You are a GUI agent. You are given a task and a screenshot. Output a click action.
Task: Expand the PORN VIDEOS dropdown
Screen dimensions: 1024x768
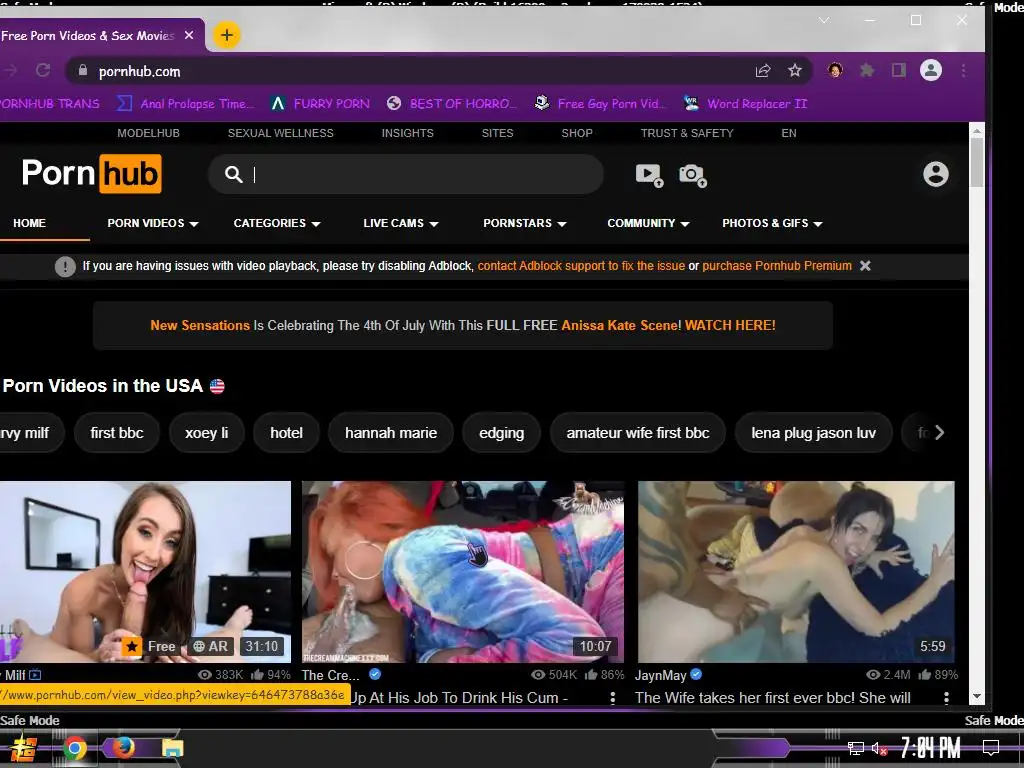pyautogui.click(x=153, y=223)
